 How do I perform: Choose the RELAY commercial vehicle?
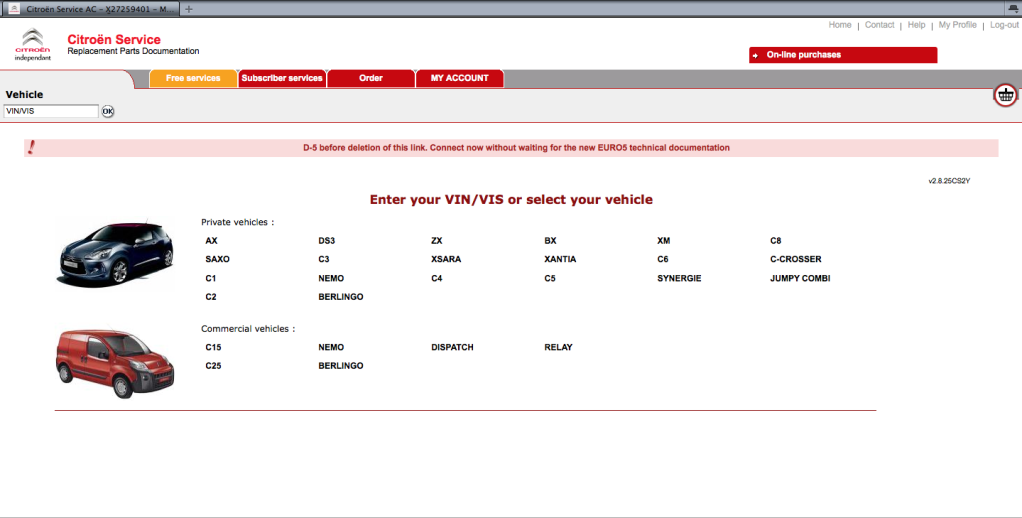[x=558, y=347]
